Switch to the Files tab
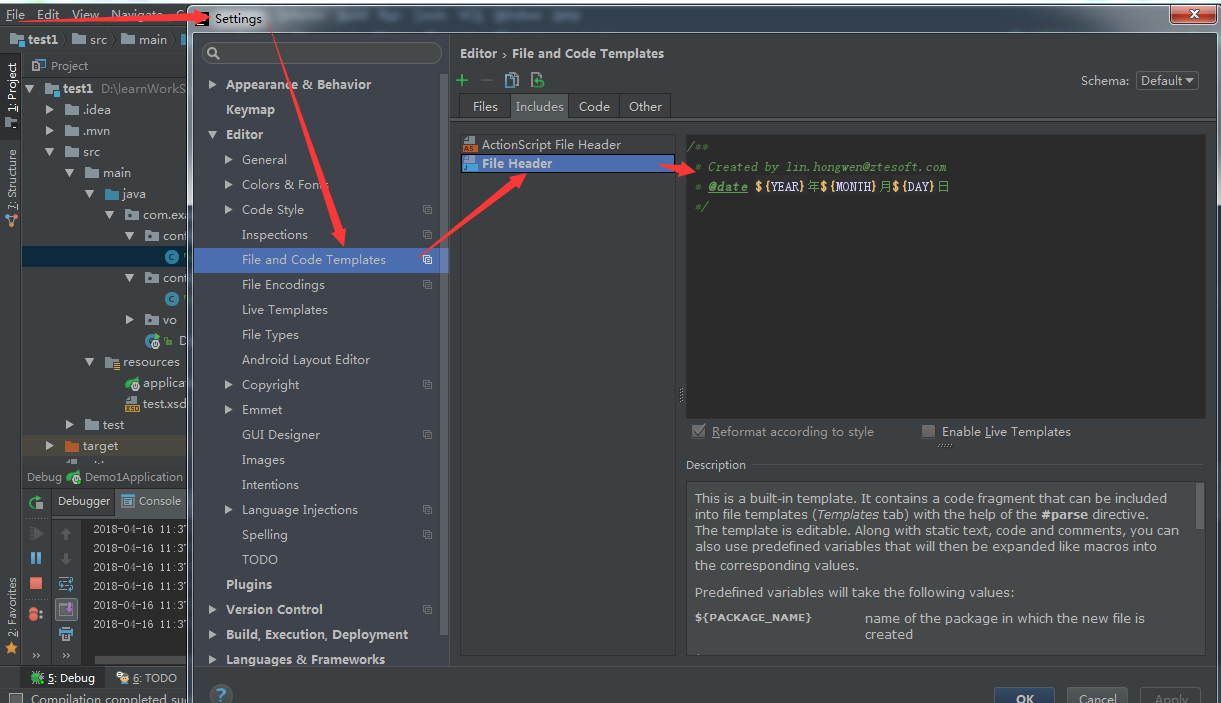 [x=485, y=106]
